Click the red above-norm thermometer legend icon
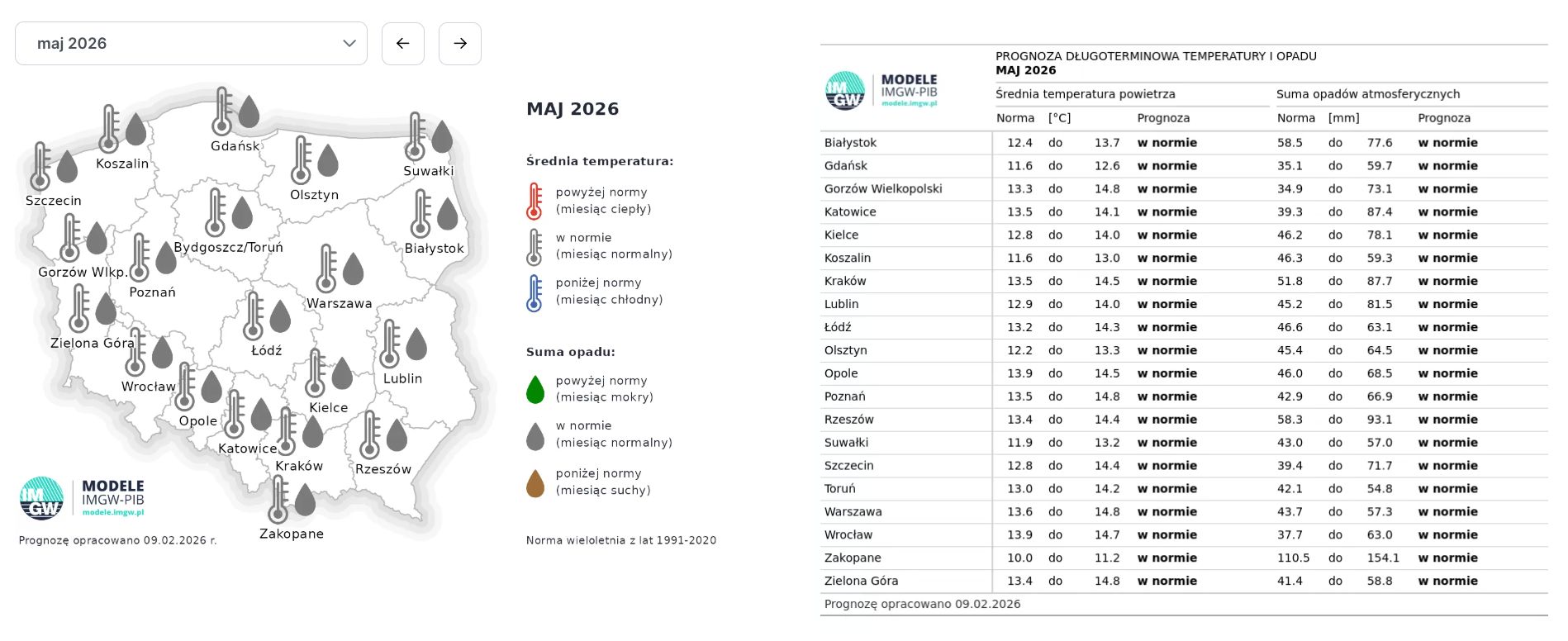 coord(535,201)
